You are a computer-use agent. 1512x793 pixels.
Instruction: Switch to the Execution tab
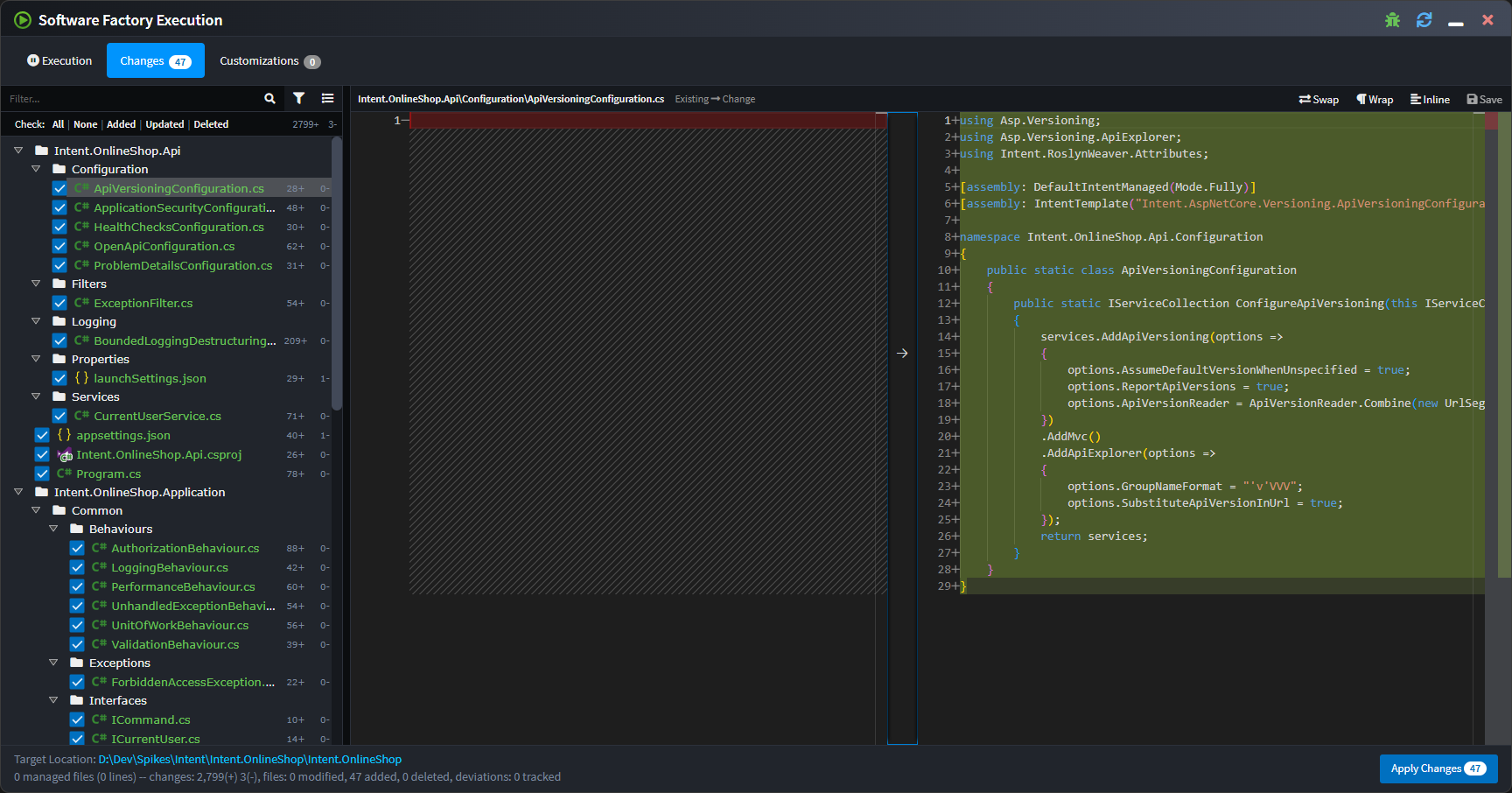pyautogui.click(x=59, y=60)
